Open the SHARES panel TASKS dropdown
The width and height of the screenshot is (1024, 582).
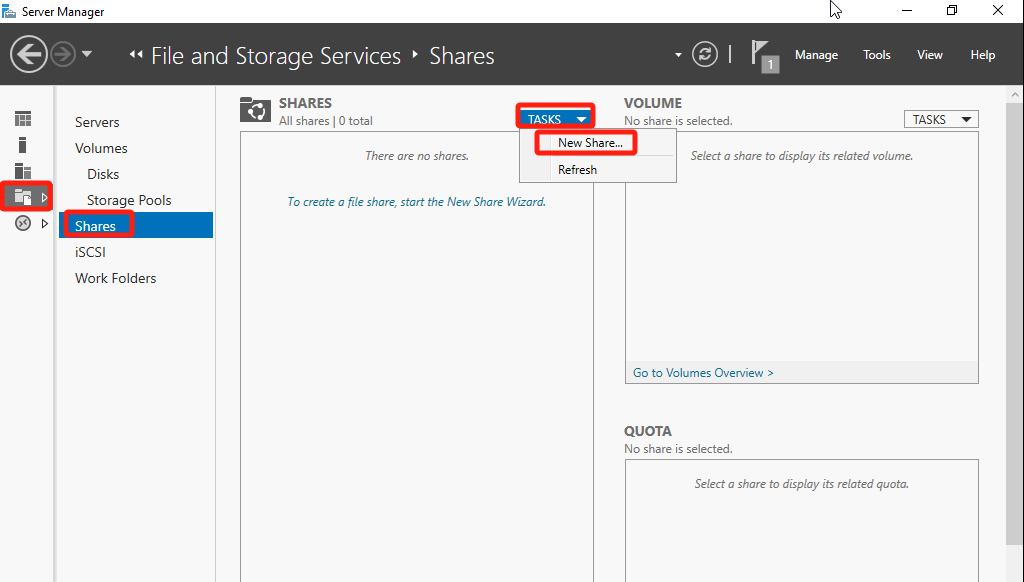click(555, 119)
